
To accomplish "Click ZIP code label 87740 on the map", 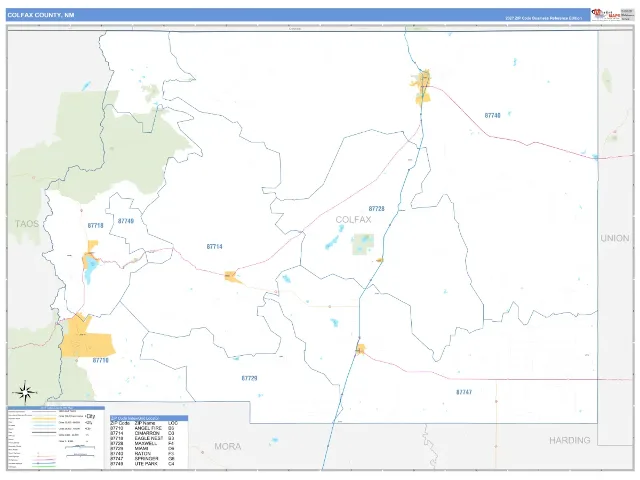I will click(x=492, y=116).
